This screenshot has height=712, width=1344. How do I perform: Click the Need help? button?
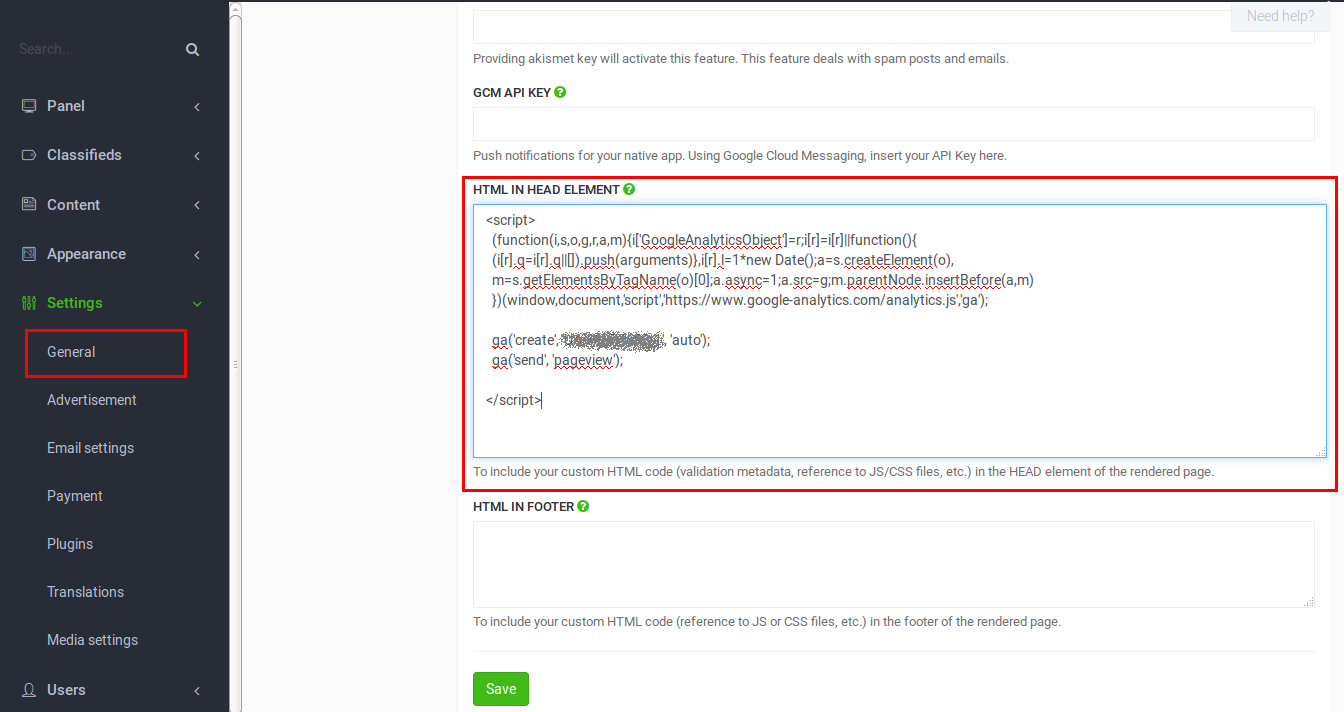click(1280, 16)
